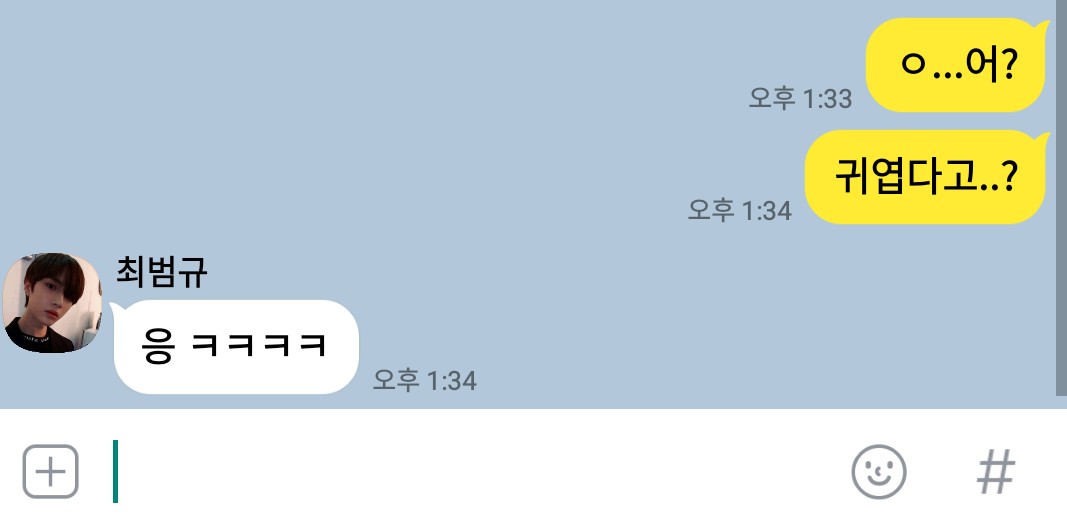This screenshot has width=1067, height=526.
Task: Tap the 오후 1:34 timestamp beside 응 ㅋㅋㅋㅋ
Action: point(425,380)
